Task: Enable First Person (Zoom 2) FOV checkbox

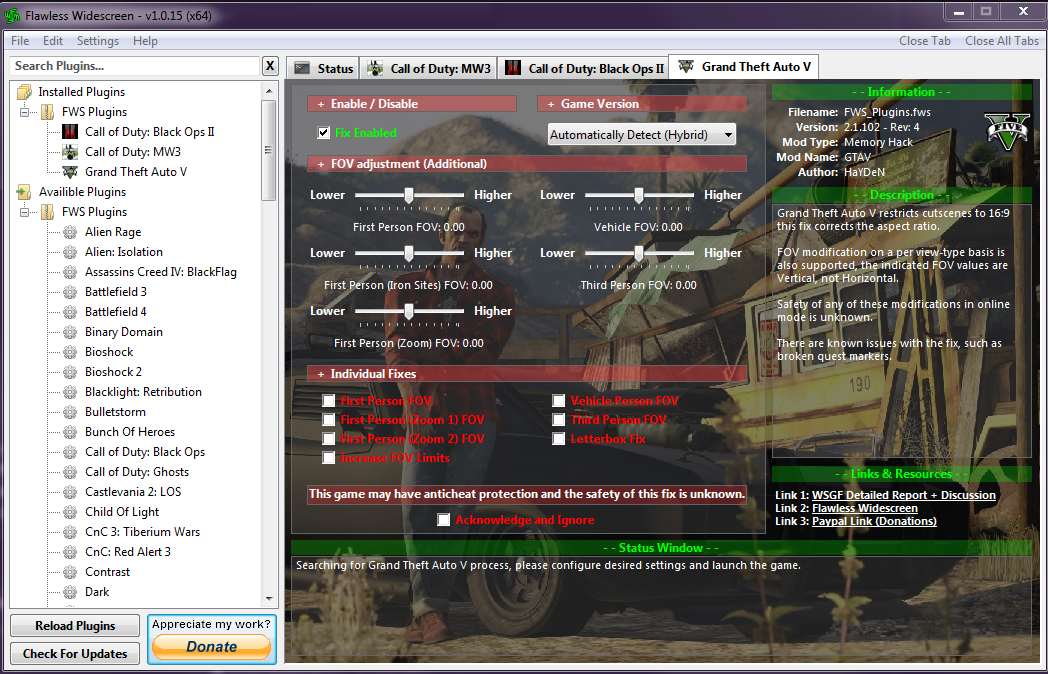Action: tap(328, 439)
